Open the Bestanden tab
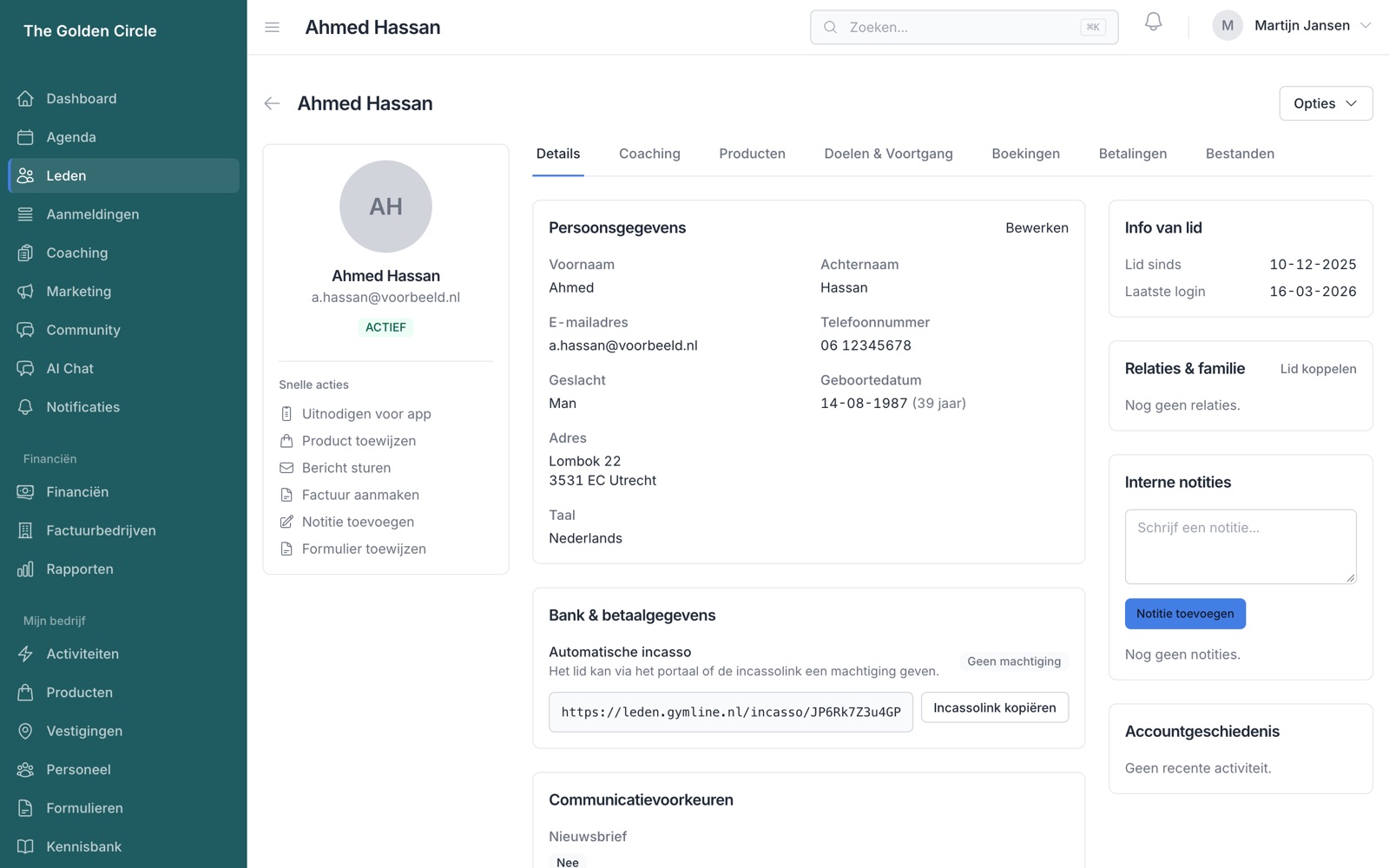1389x868 pixels. [x=1240, y=154]
